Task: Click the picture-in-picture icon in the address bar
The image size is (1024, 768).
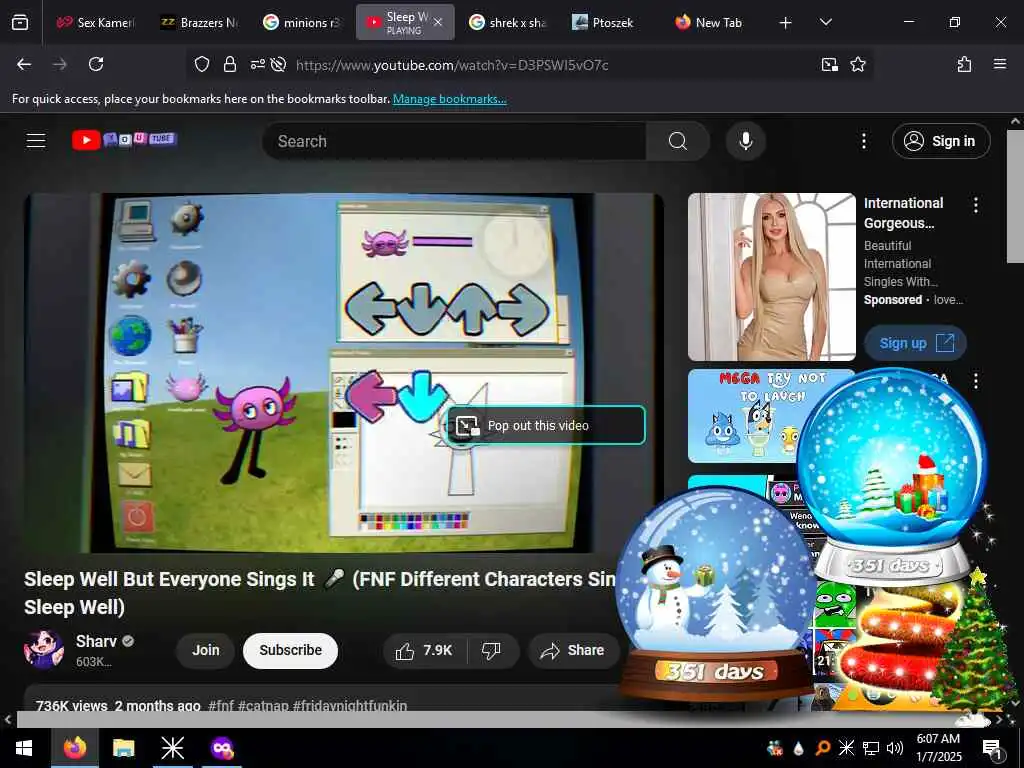Action: pos(829,64)
